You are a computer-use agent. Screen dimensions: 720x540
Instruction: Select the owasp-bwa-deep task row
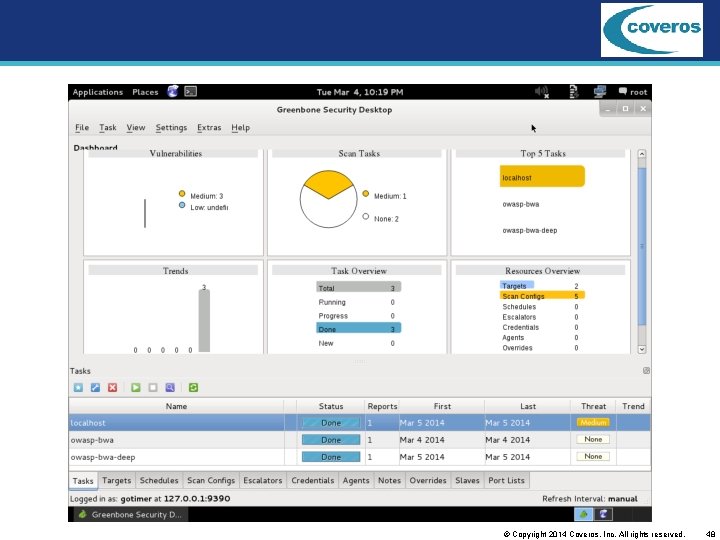click(x=360, y=457)
